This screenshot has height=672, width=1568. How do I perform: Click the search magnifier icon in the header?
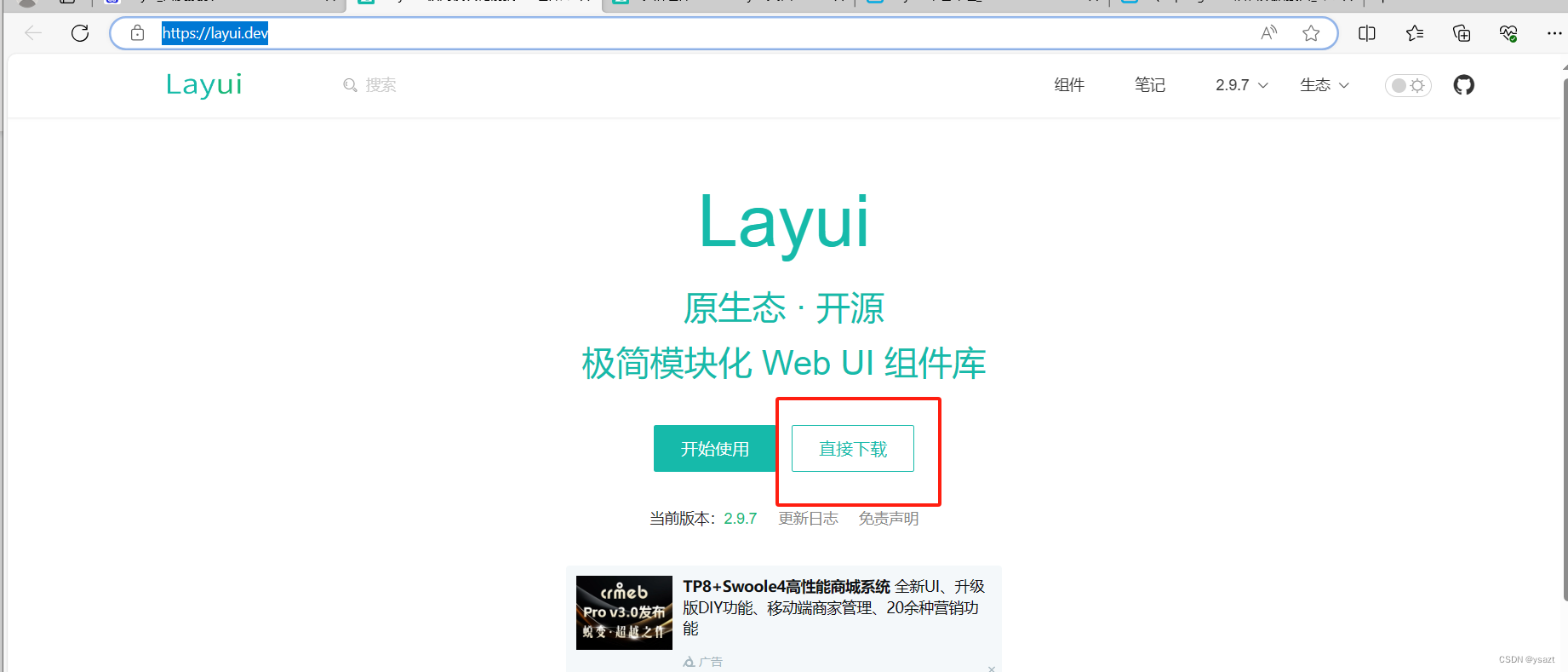pos(350,85)
